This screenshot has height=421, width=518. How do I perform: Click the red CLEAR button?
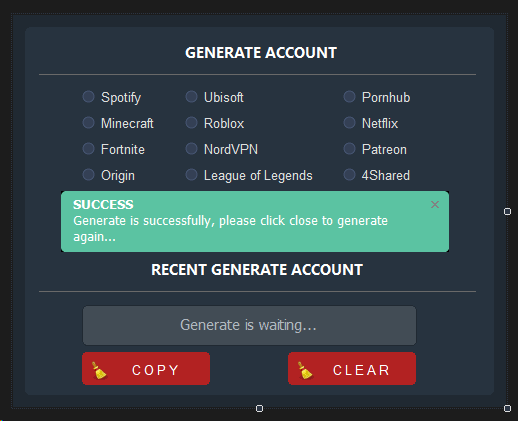352,369
